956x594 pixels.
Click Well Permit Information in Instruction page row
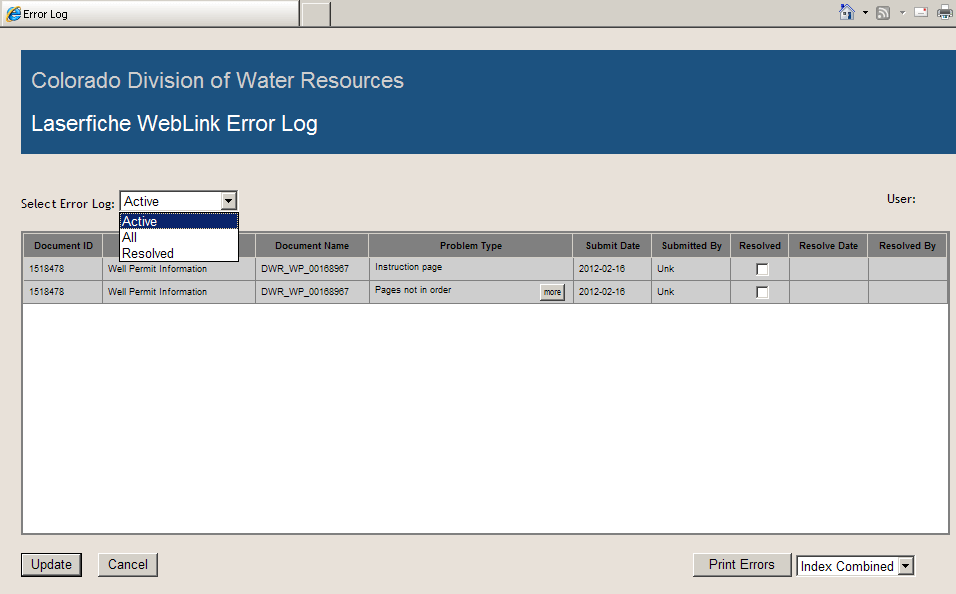157,269
